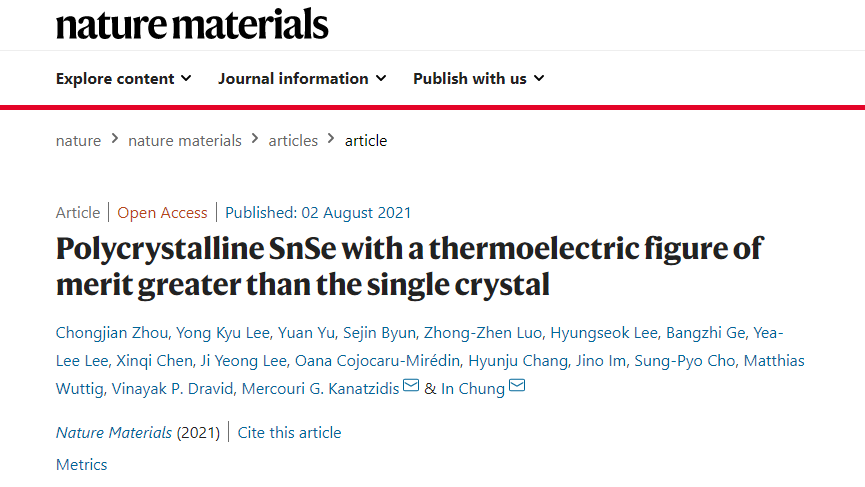This screenshot has height=487, width=865.
Task: Click the article title heading
Action: tap(408, 266)
